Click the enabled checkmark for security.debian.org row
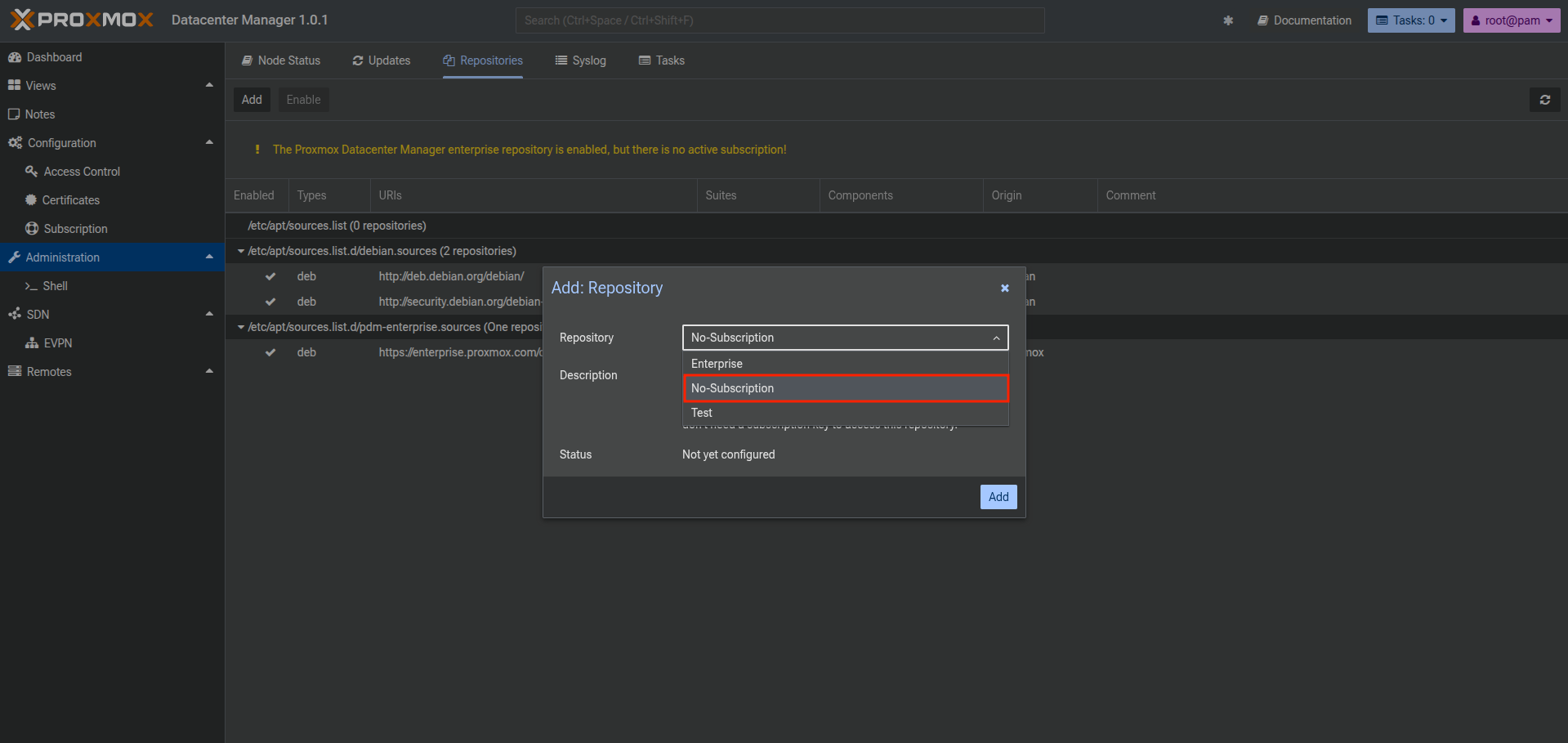Viewport: 1568px width, 743px height. [270, 302]
